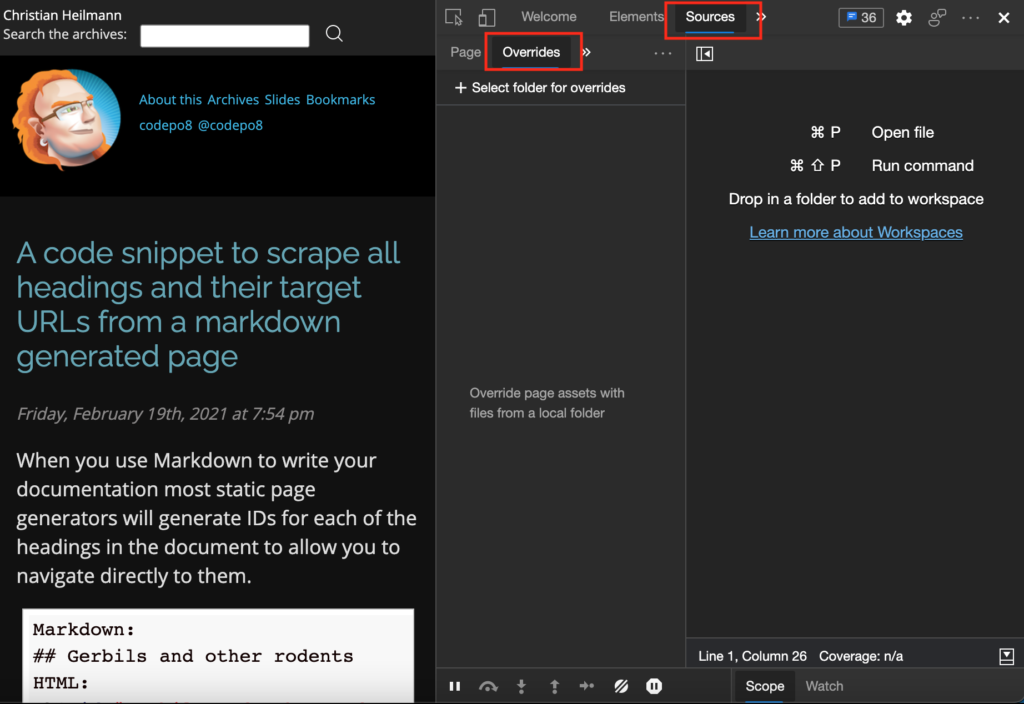The image size is (1024, 704).
Task: Toggle deactivate breakpoints icon
Action: (621, 686)
